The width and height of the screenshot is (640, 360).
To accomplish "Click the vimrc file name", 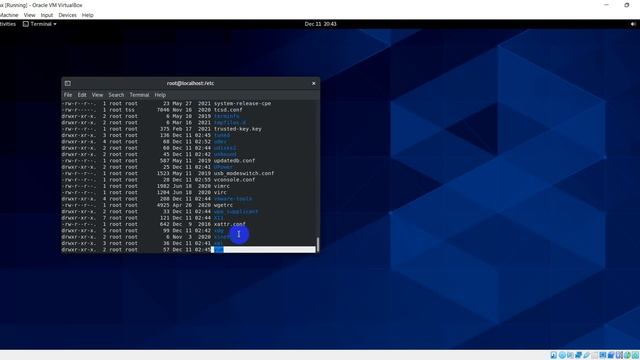I will [x=222, y=186].
